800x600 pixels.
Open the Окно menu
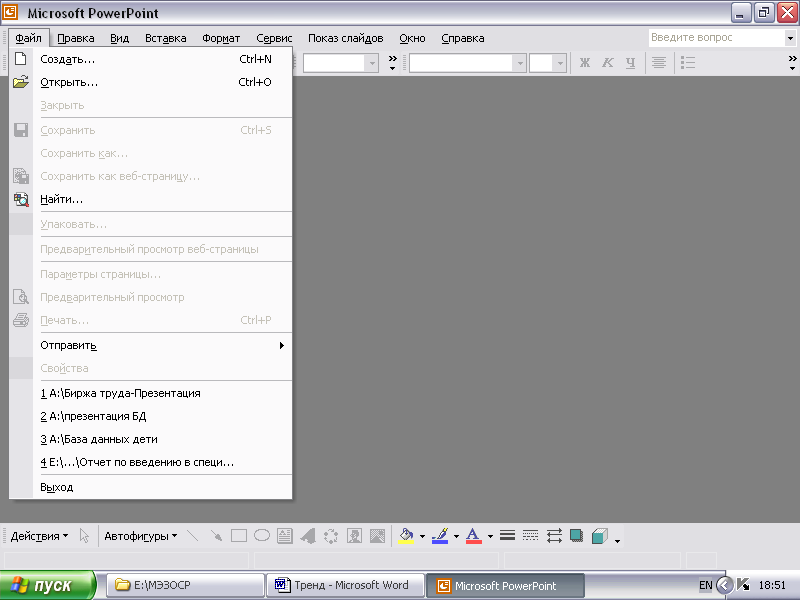click(x=412, y=38)
